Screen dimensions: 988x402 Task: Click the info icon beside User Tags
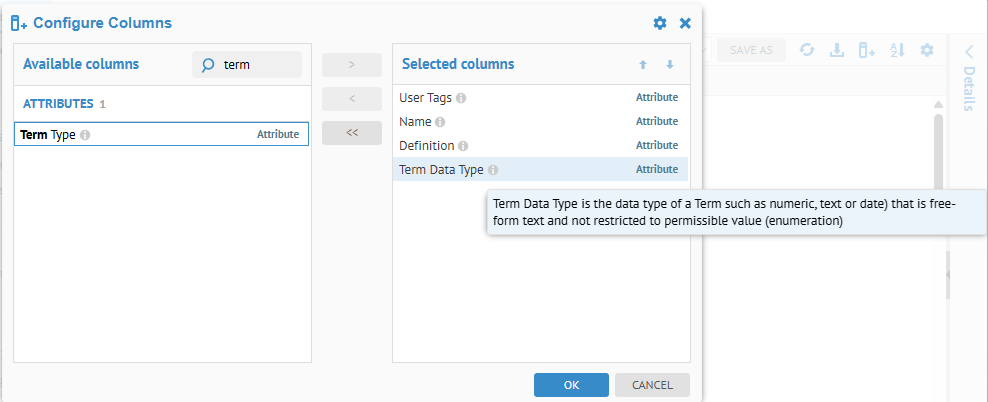click(x=461, y=98)
